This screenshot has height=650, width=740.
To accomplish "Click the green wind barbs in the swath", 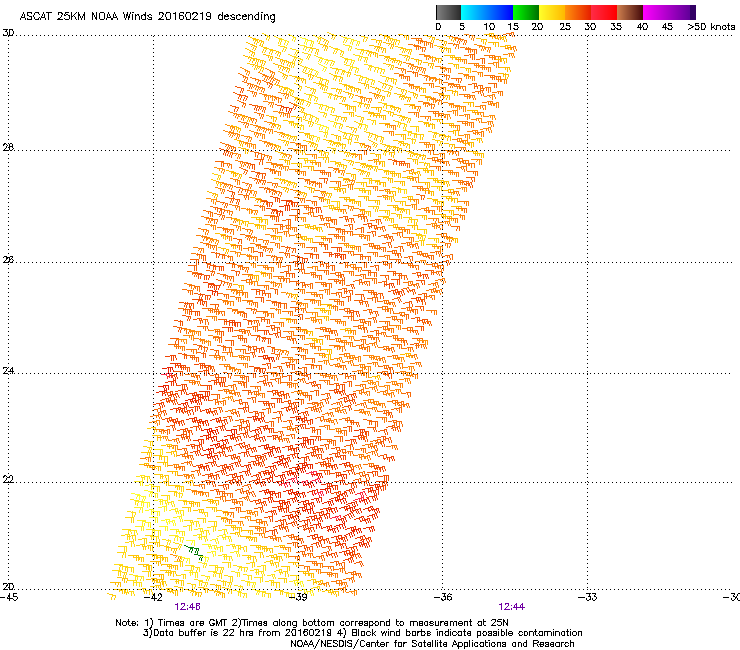I will [x=194, y=552].
